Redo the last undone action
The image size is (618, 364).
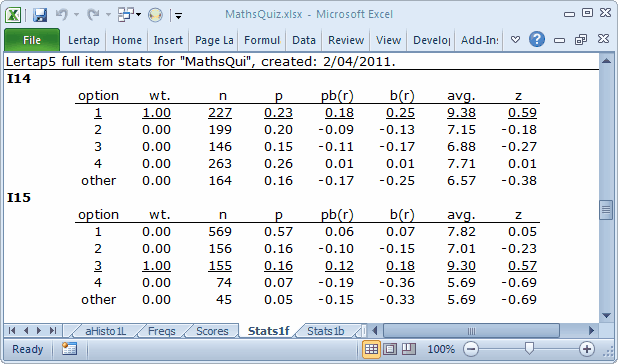(93, 15)
